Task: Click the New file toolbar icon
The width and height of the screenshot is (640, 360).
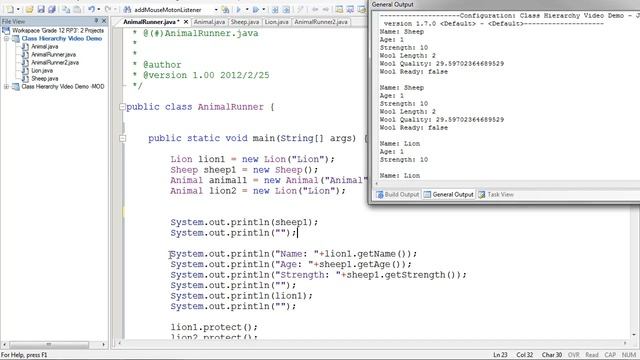Action: pos(10,9)
